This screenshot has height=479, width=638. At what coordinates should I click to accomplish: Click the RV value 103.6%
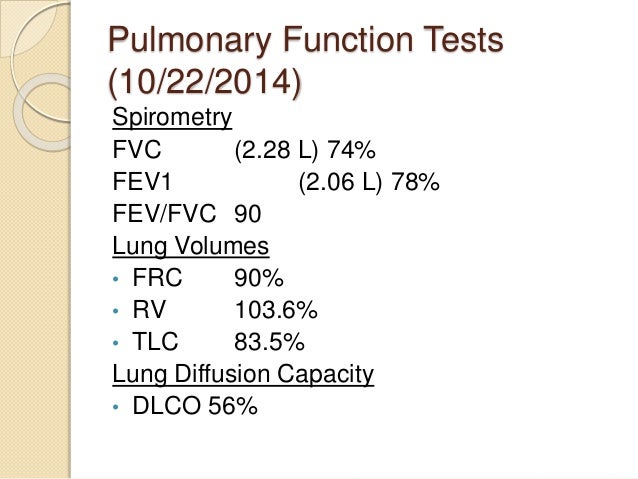[276, 310]
